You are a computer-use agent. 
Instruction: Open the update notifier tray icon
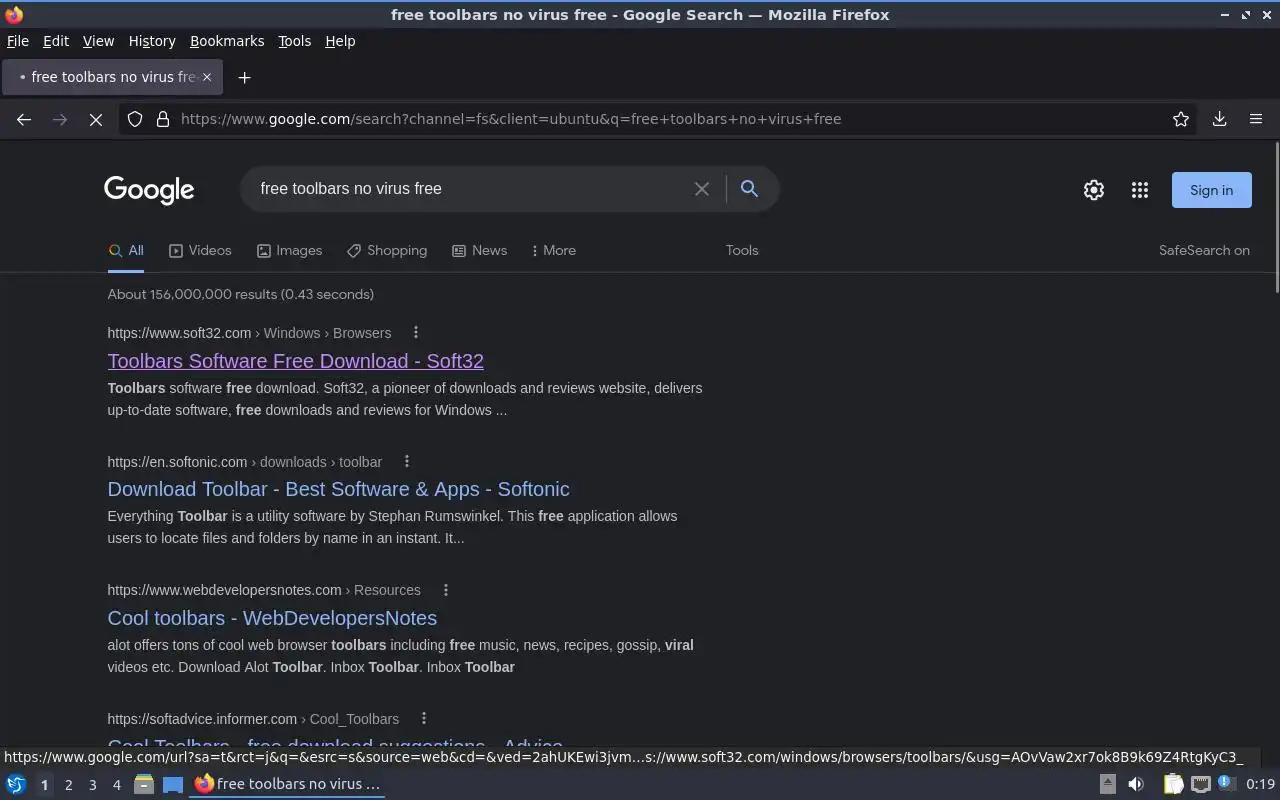coord(1225,784)
